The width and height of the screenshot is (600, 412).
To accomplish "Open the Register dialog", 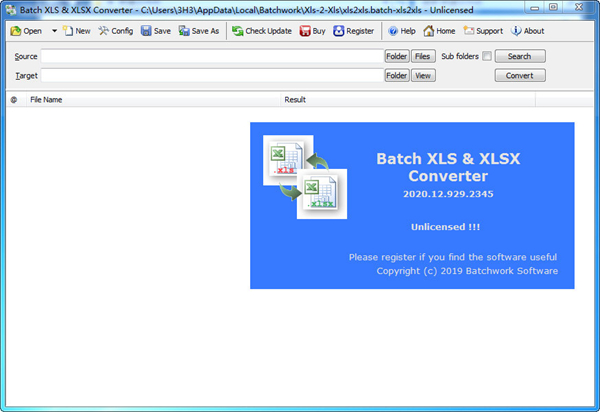I will (353, 31).
